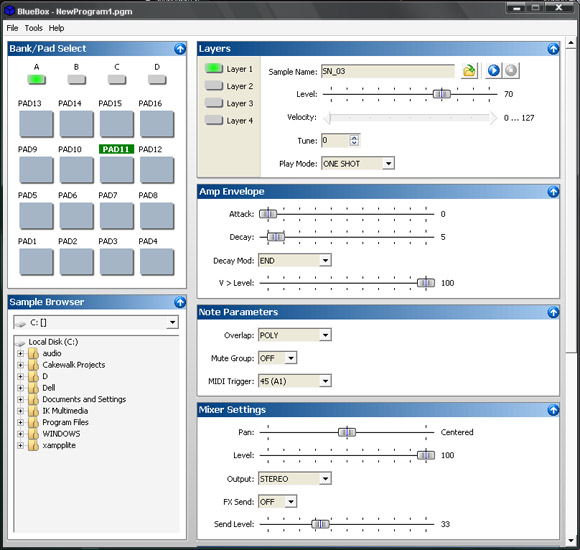The image size is (580, 550).
Task: Play the SN_03 sample preview
Action: pyautogui.click(x=493, y=70)
